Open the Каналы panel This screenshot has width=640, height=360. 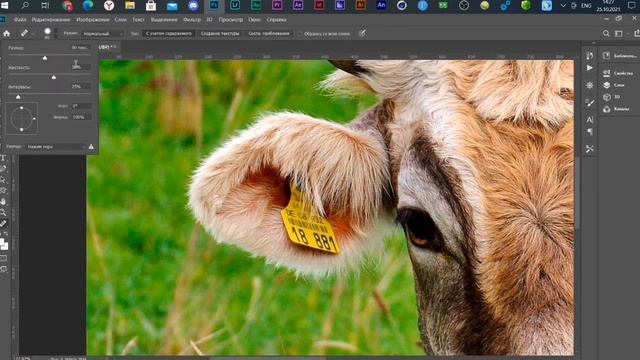tap(616, 109)
